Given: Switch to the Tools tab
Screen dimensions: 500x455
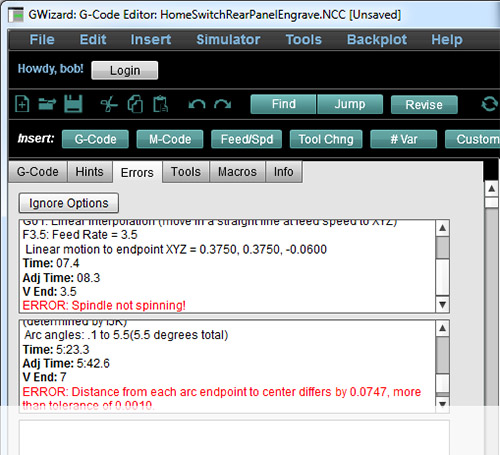Looking at the screenshot, I should (x=186, y=172).
